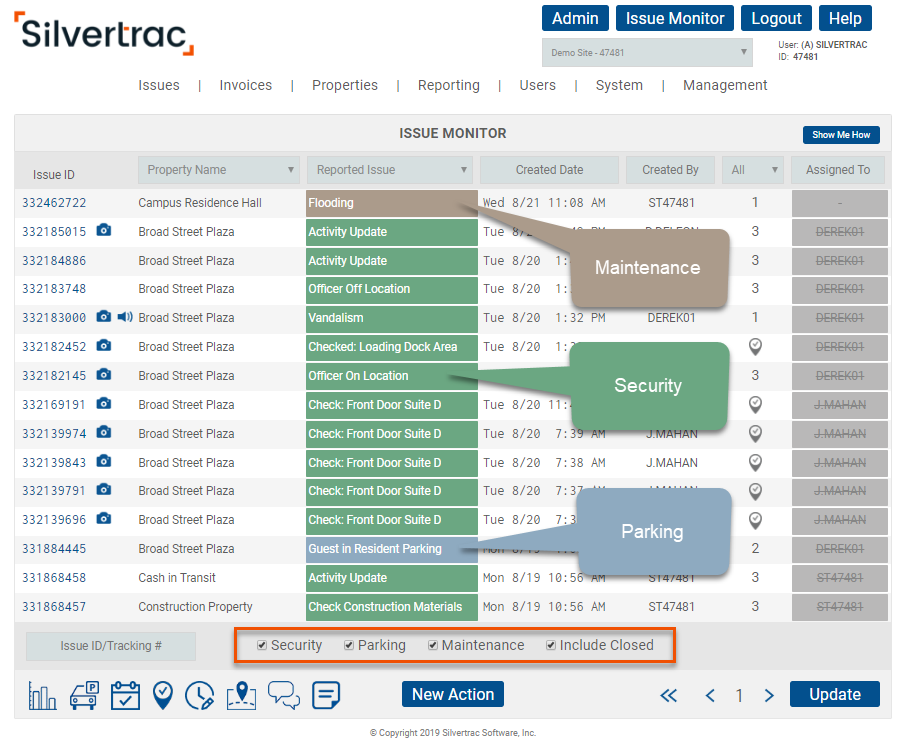Viewport: 907px width, 747px height.
Task: Play audio attachment for issue 332183000
Action: click(x=125, y=317)
